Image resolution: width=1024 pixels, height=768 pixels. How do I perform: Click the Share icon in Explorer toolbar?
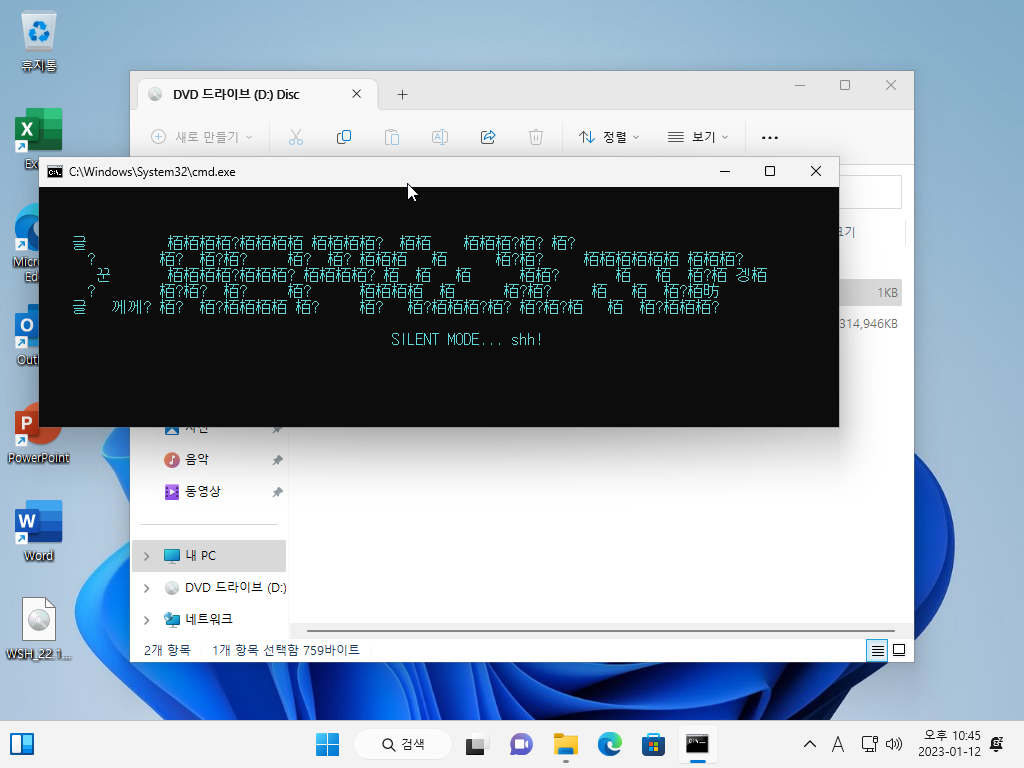click(x=488, y=137)
